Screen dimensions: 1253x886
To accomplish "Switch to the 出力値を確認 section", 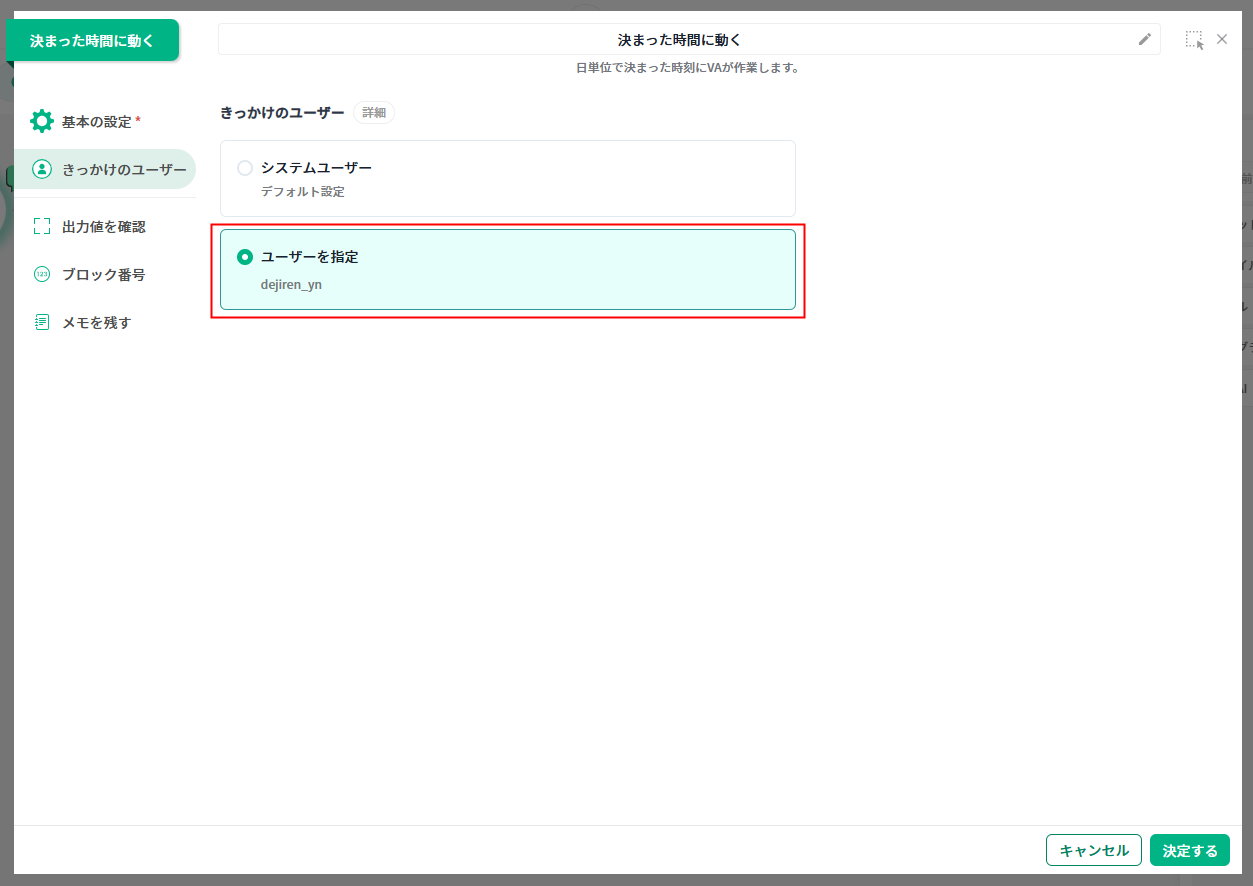I will tap(103, 227).
